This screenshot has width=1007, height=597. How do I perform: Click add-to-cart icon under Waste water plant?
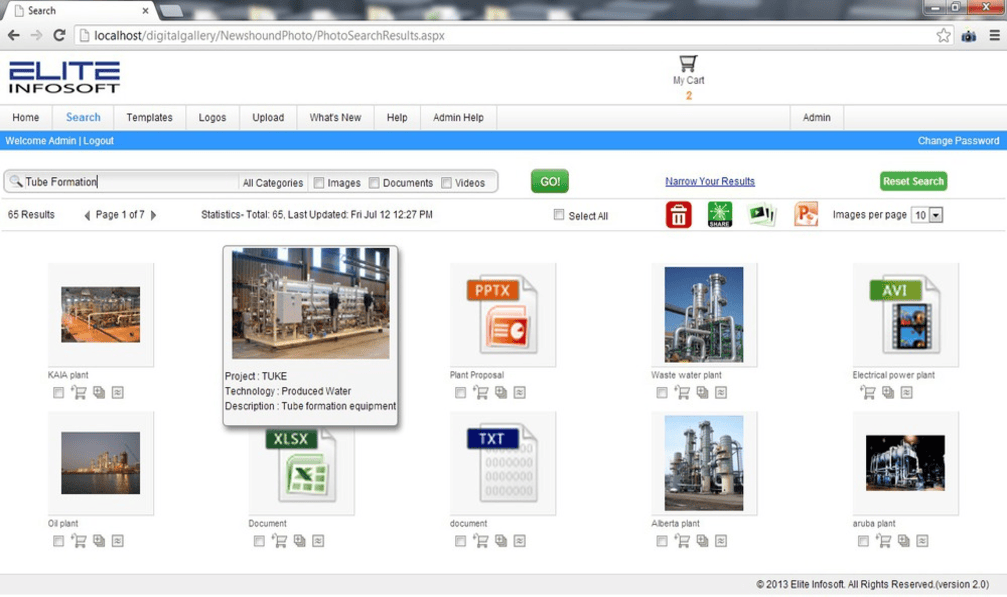point(682,393)
